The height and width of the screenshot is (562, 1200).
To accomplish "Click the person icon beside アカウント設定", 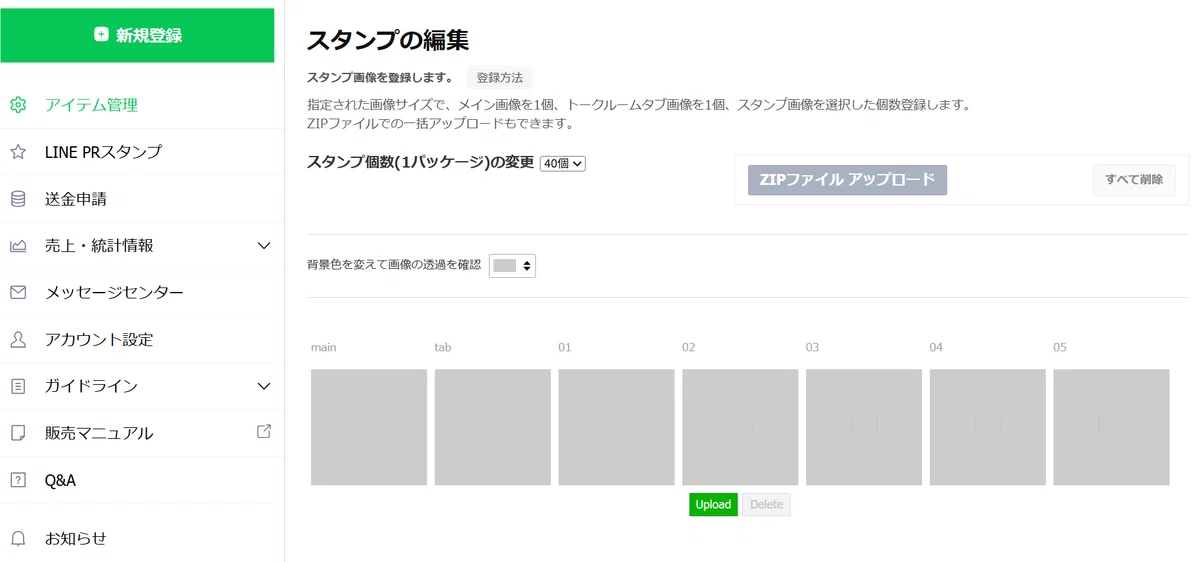I will click(x=18, y=340).
